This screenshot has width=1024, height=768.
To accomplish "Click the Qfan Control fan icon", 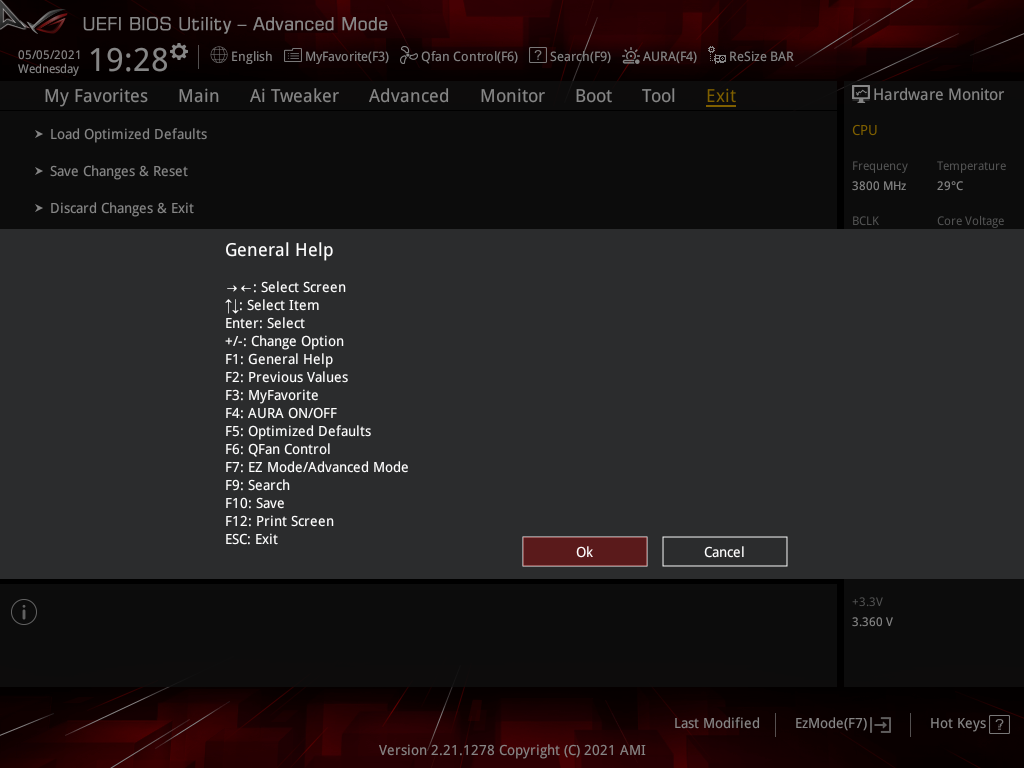I will [x=408, y=56].
